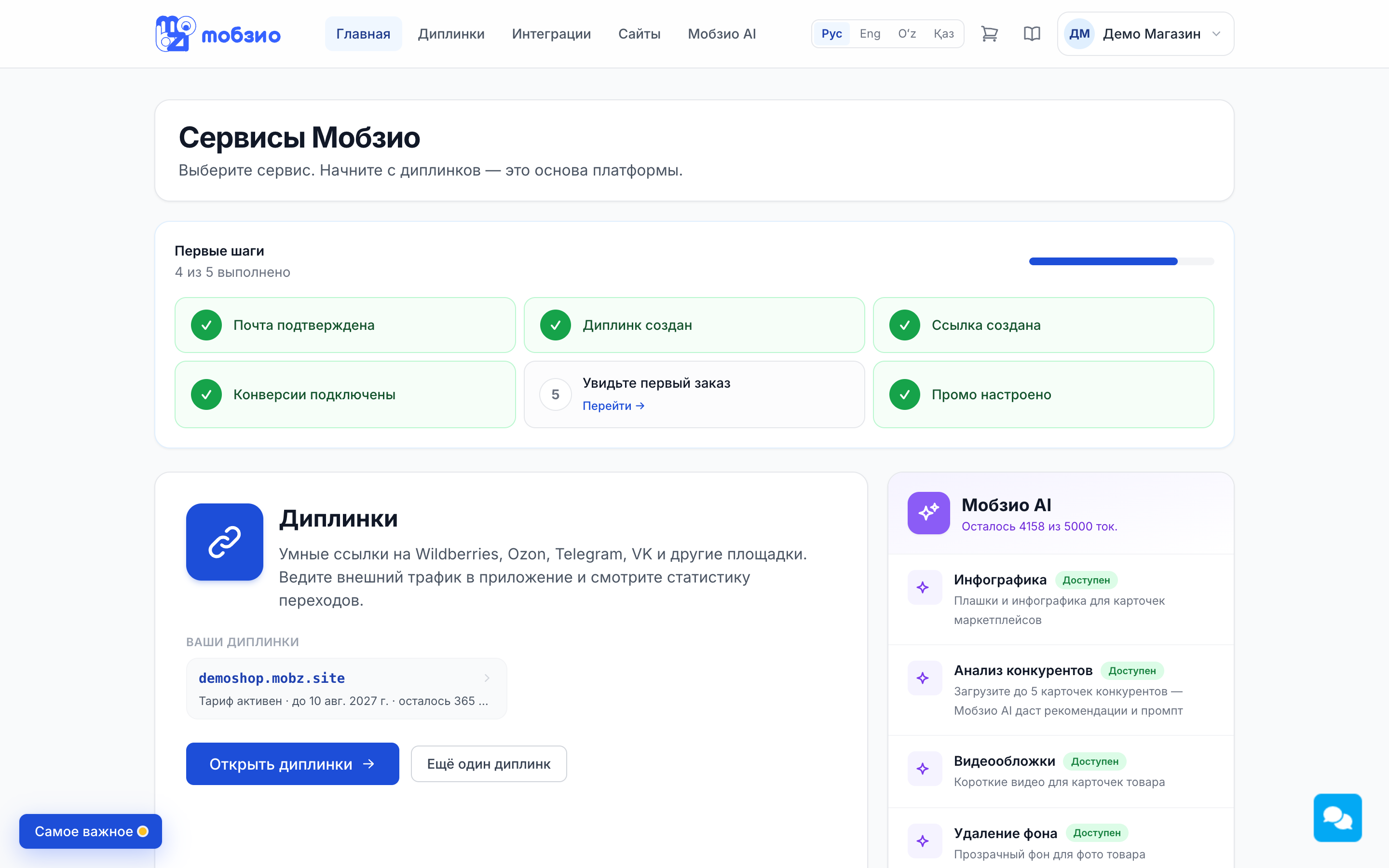Click the Доступен badge next to Инфографика

pyautogui.click(x=1086, y=580)
